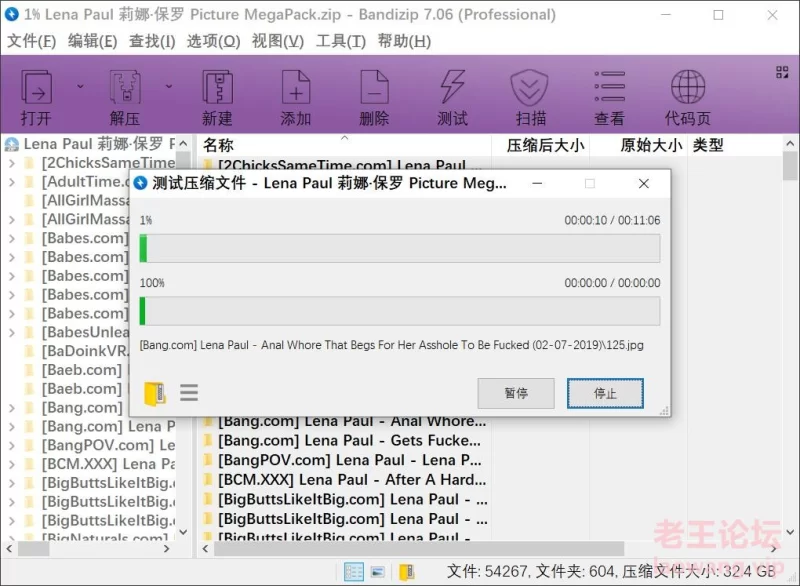
Task: Select the [BaDoinkVR tree item
Action: pos(86,351)
